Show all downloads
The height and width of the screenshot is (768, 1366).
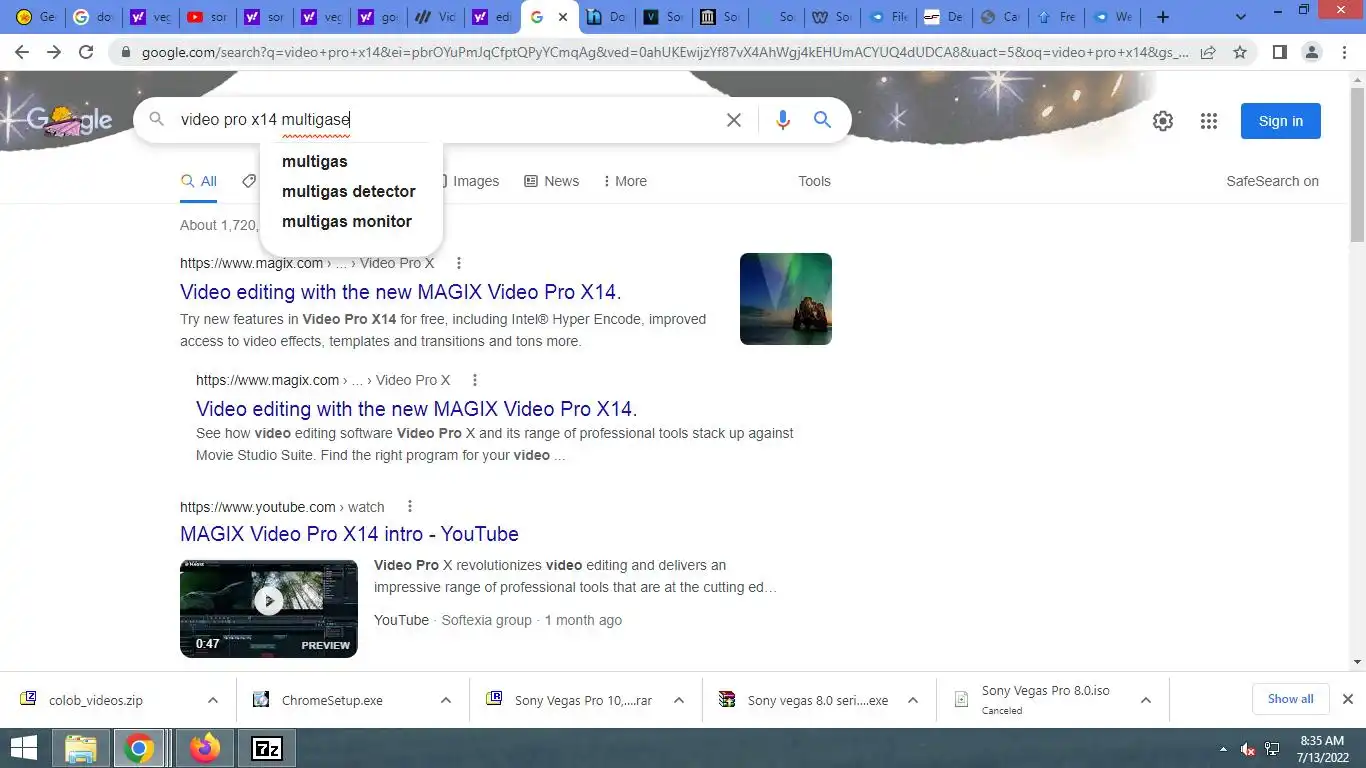point(1290,699)
